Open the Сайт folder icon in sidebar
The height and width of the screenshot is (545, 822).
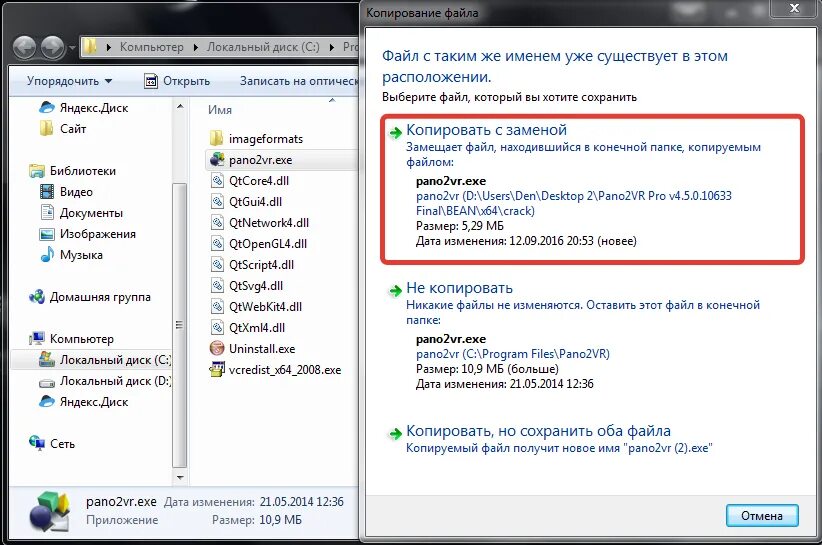click(x=47, y=128)
